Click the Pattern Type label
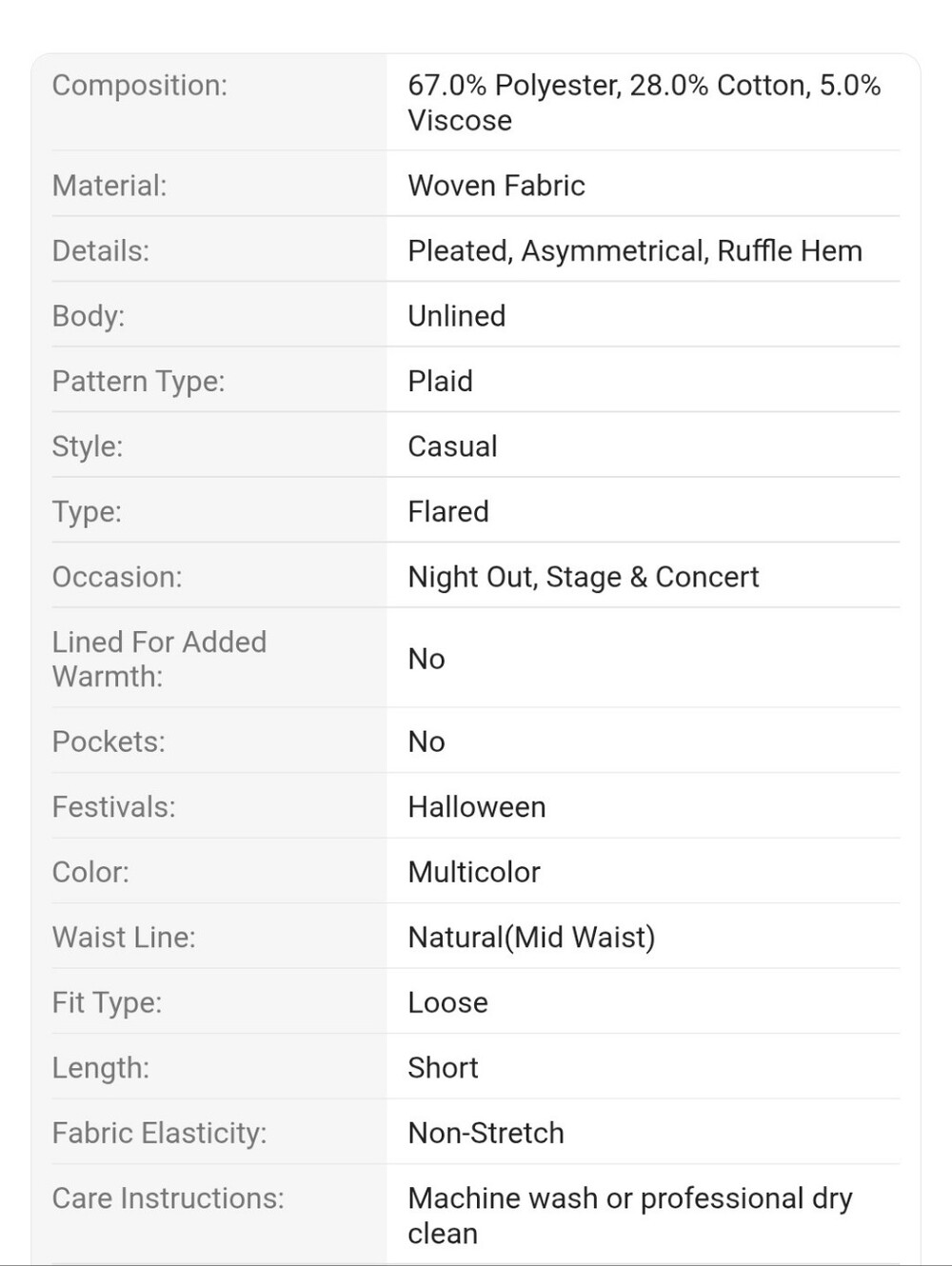952x1266 pixels. tap(138, 381)
